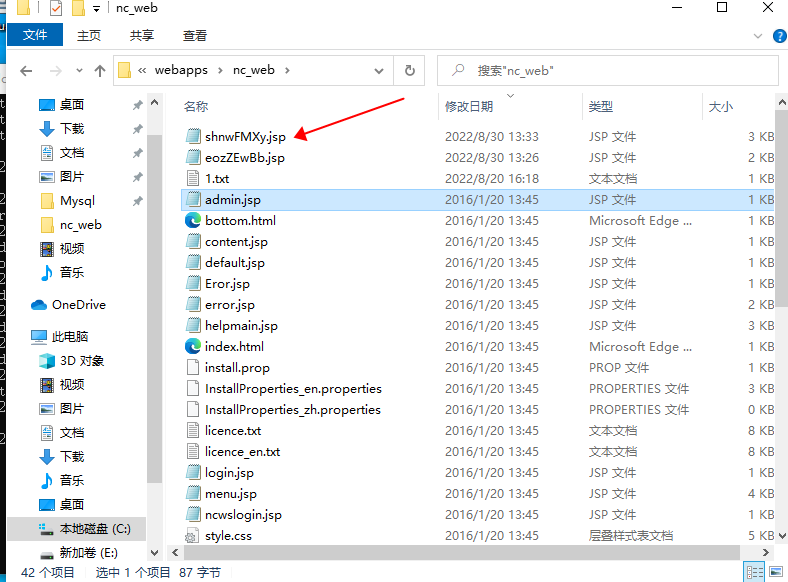Viewport: 788px width, 582px height.
Task: Open the help question mark icon
Action: 779,36
